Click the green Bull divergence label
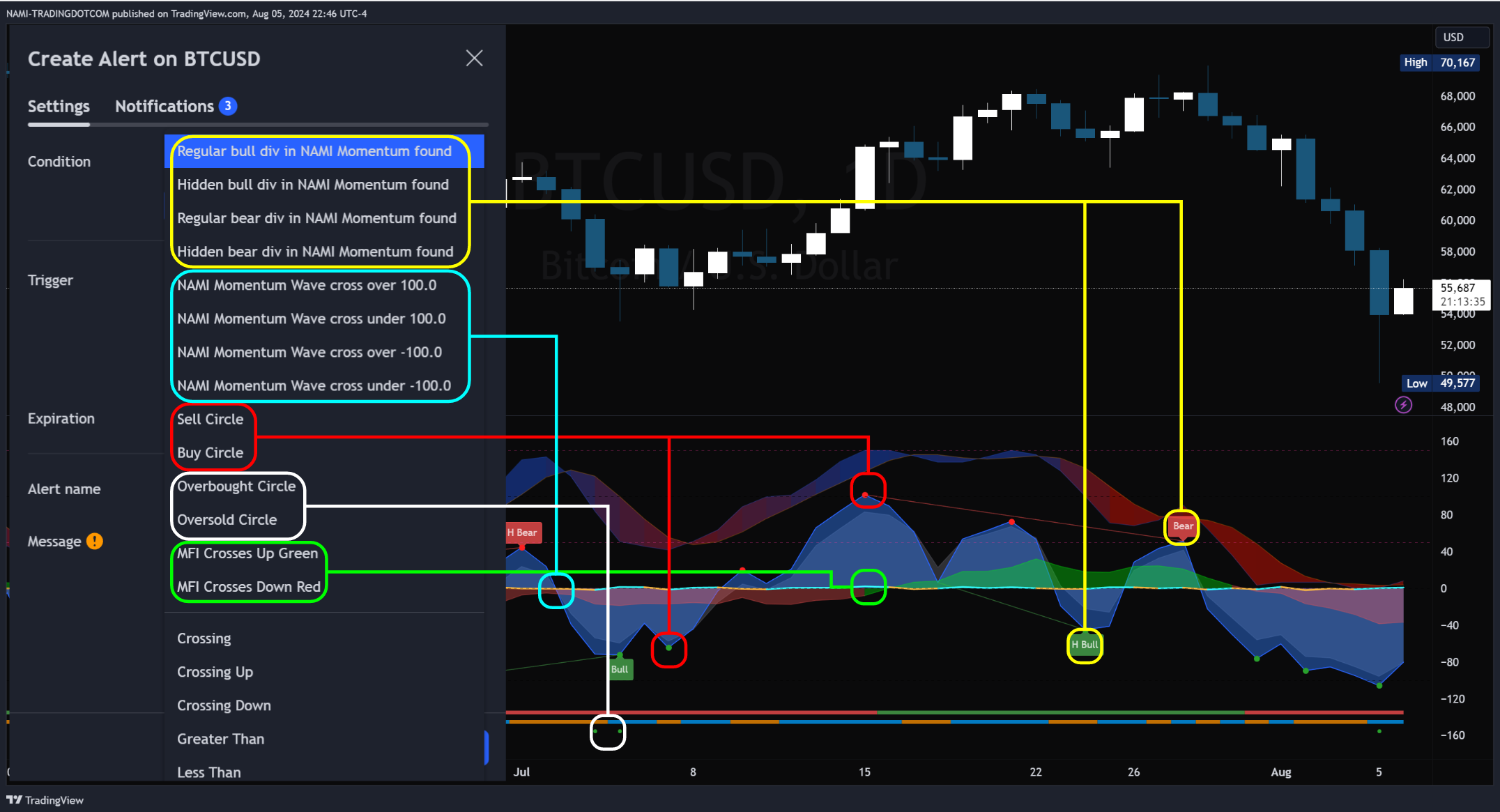 coord(620,669)
